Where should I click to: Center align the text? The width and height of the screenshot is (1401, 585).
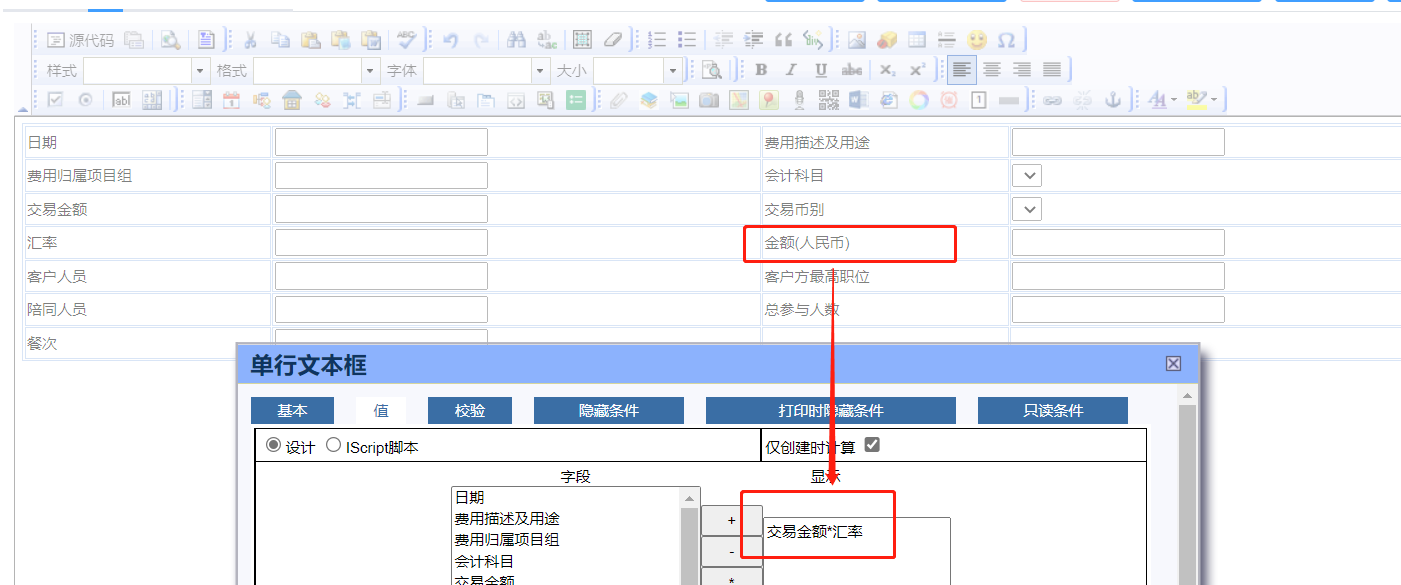pos(992,70)
